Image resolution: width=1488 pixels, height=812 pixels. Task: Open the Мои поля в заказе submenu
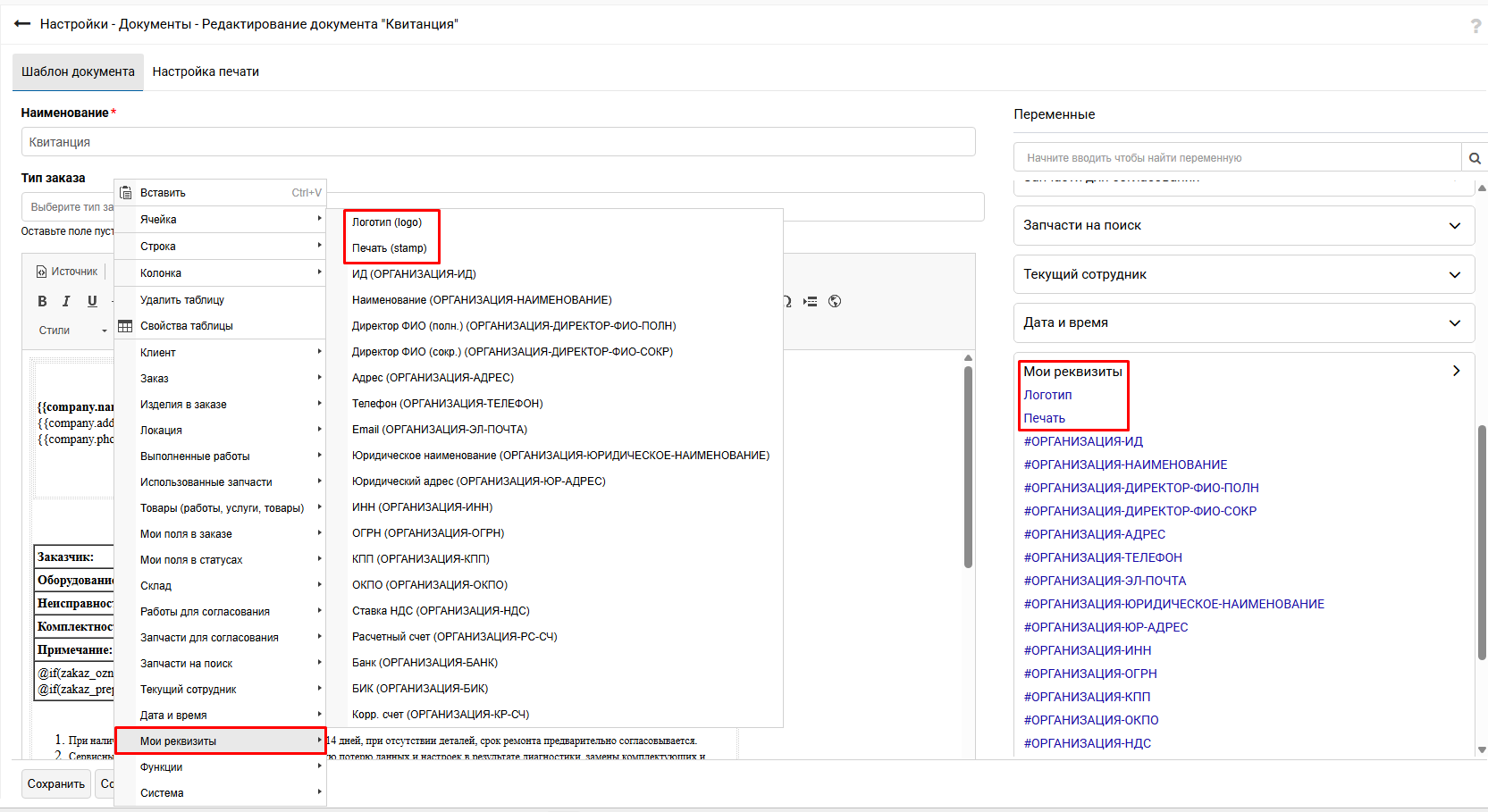[x=220, y=534]
